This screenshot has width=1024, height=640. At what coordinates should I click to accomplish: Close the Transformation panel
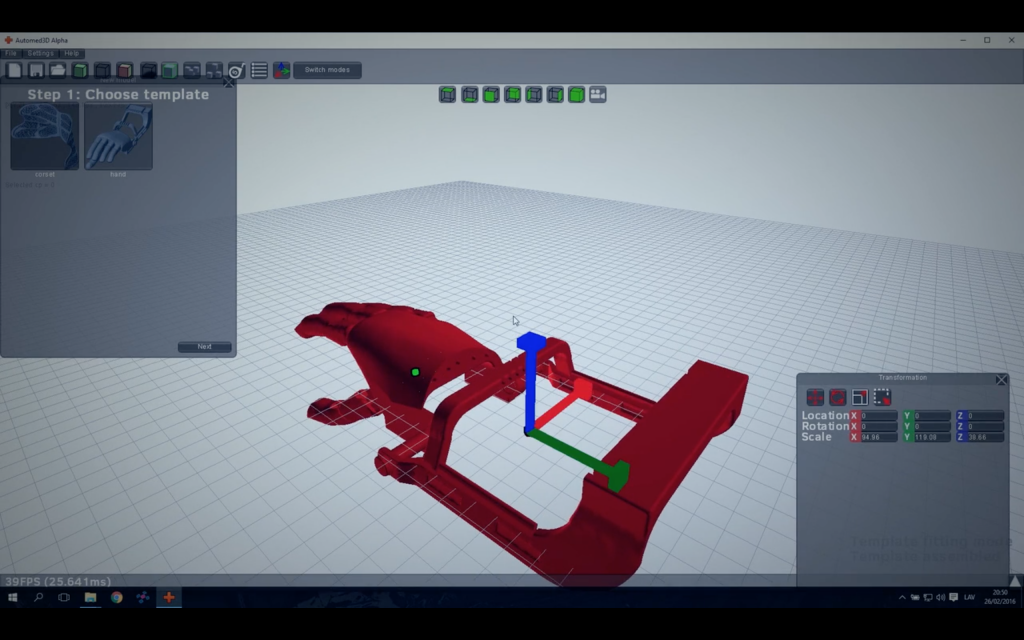[x=1001, y=380]
